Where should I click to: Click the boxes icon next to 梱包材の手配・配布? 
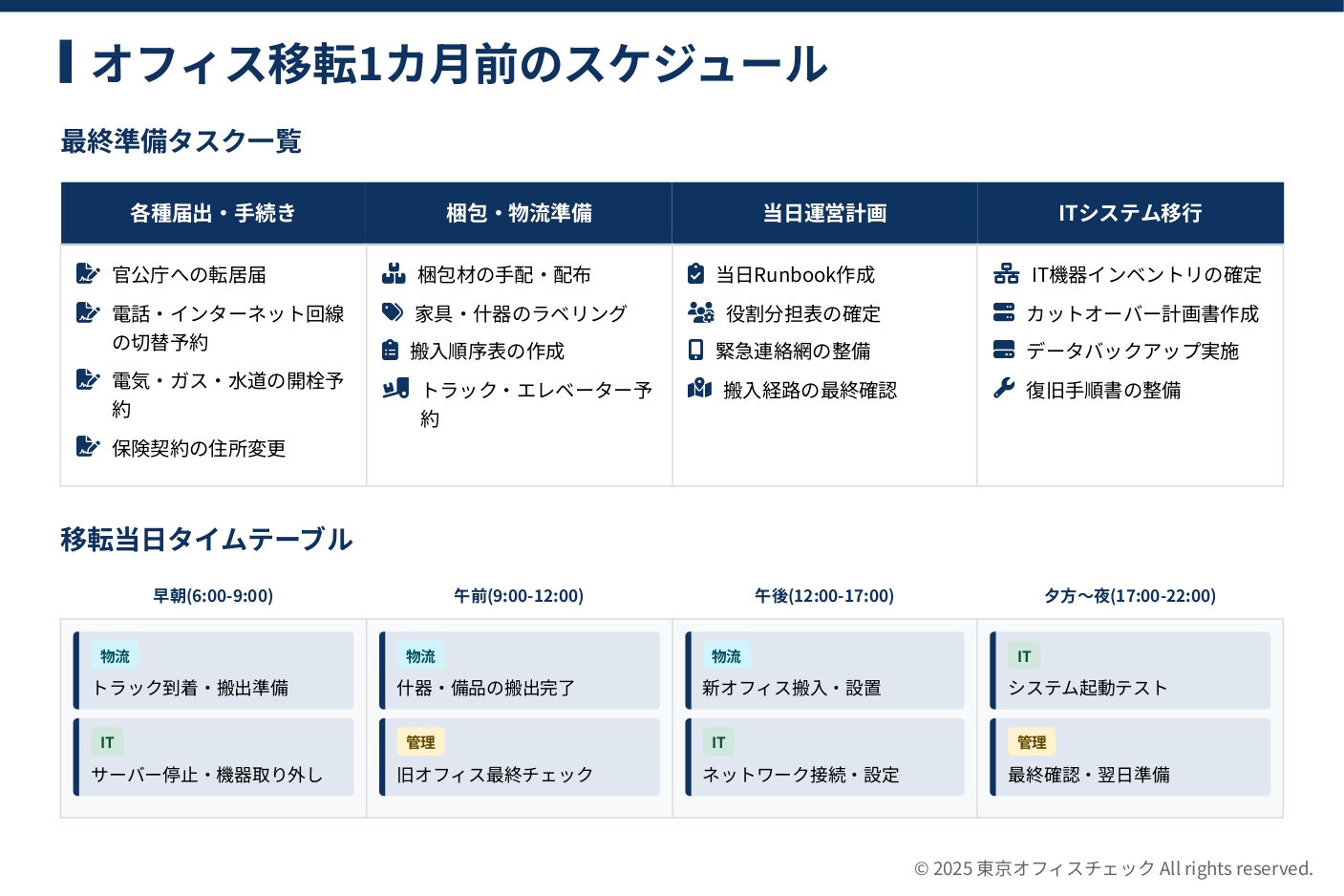pos(394,274)
